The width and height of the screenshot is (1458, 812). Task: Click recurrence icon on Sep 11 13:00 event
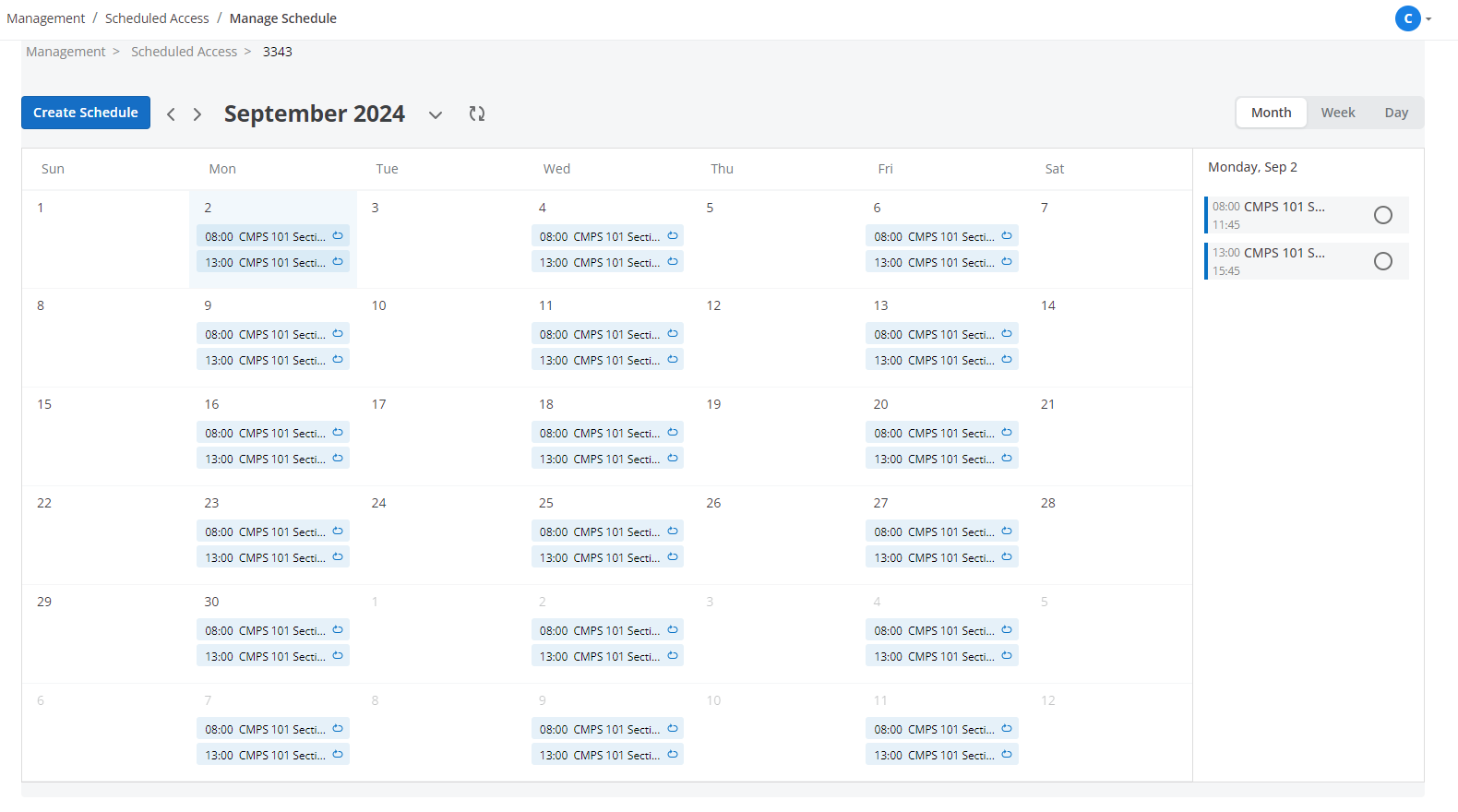tap(673, 360)
